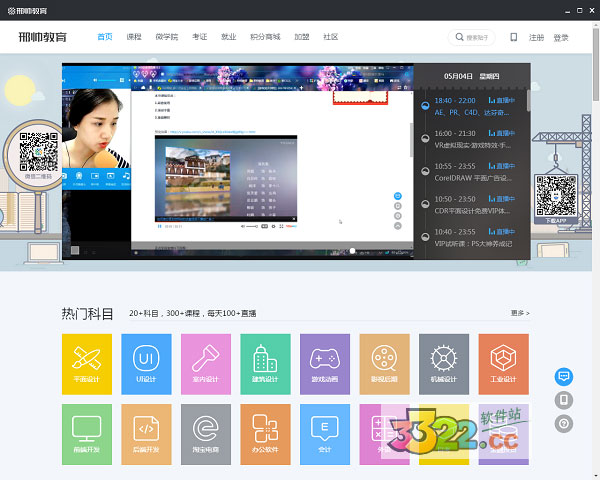Select the 10:40 - 23:55 schedule marker

point(425,237)
